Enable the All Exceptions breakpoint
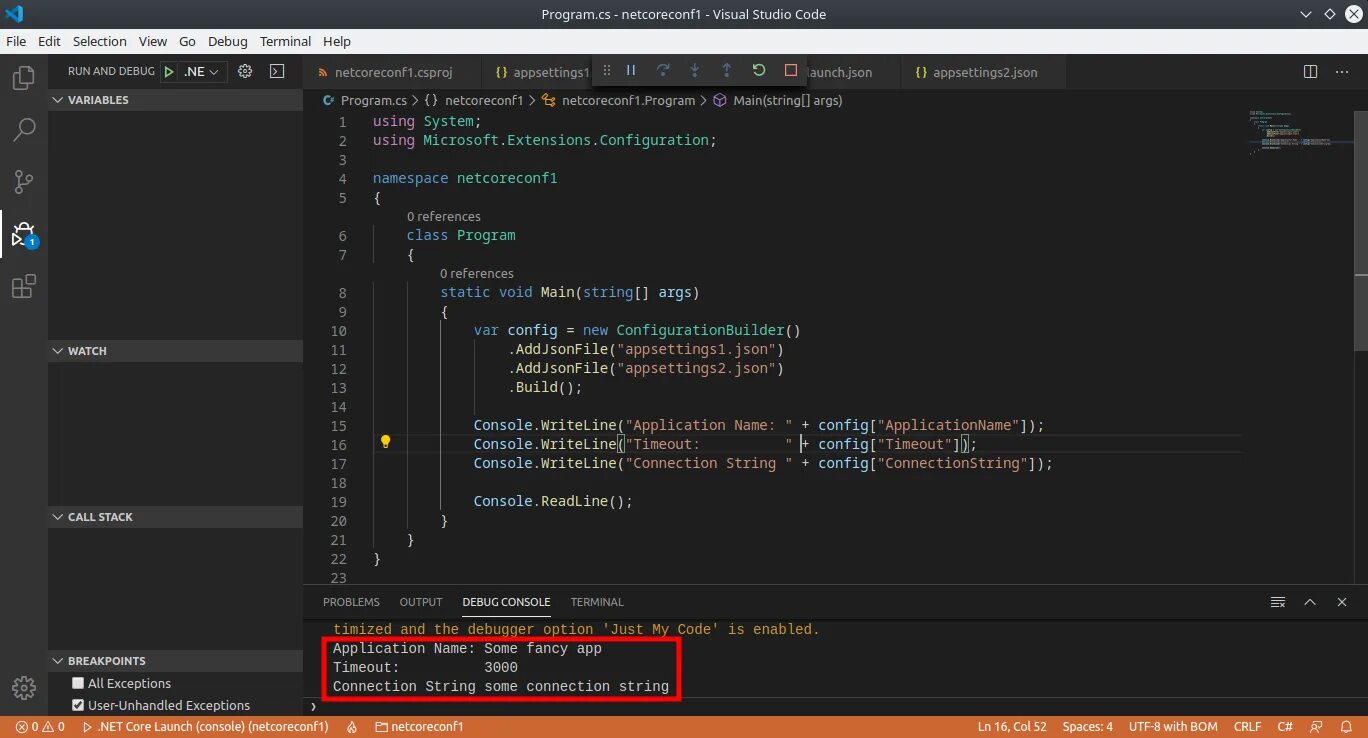 point(78,683)
